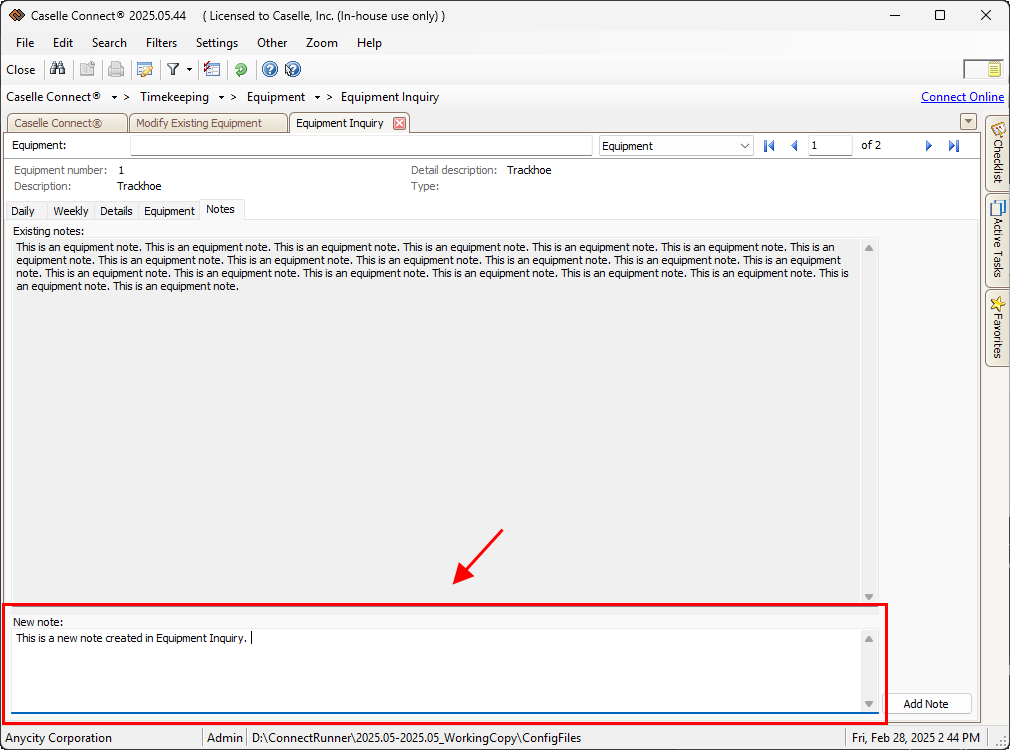The height and width of the screenshot is (750, 1010).
Task: Open the tab list dropdown arrow
Action: point(967,122)
